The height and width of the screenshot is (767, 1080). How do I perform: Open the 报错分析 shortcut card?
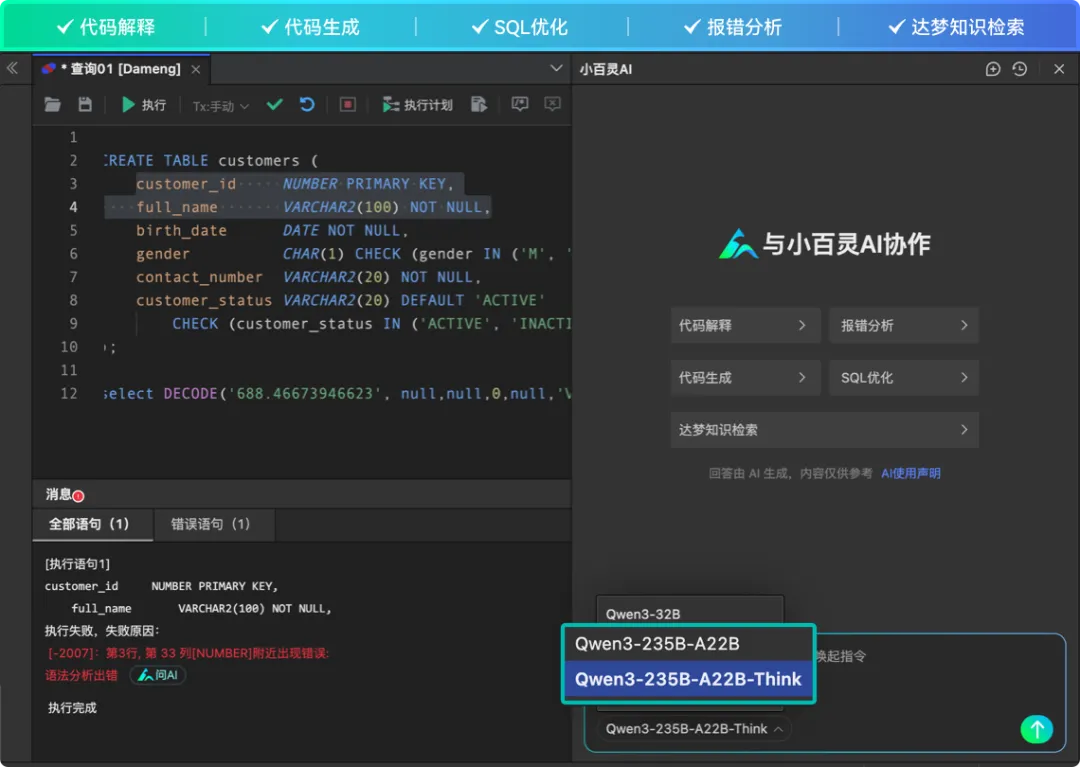pos(904,326)
